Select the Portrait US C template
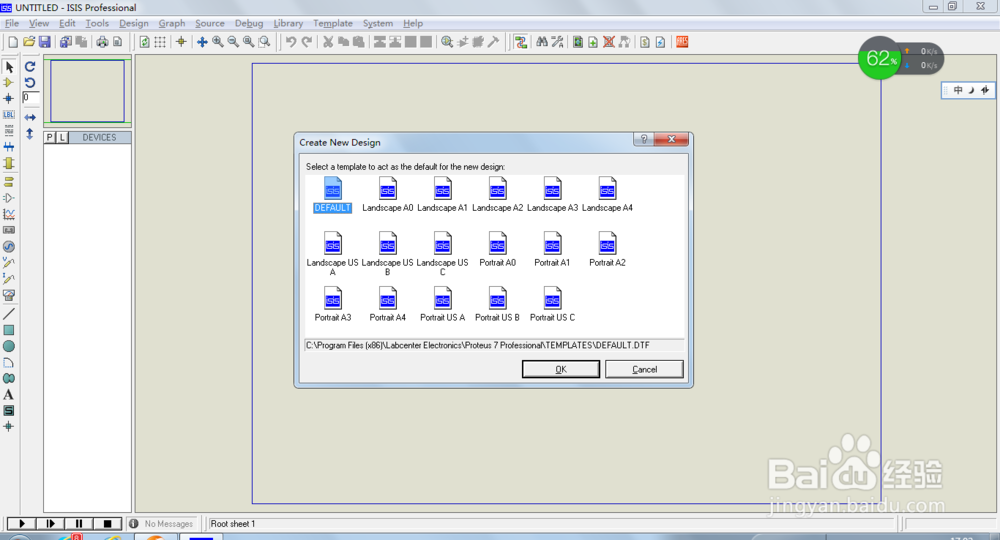 (x=552, y=305)
